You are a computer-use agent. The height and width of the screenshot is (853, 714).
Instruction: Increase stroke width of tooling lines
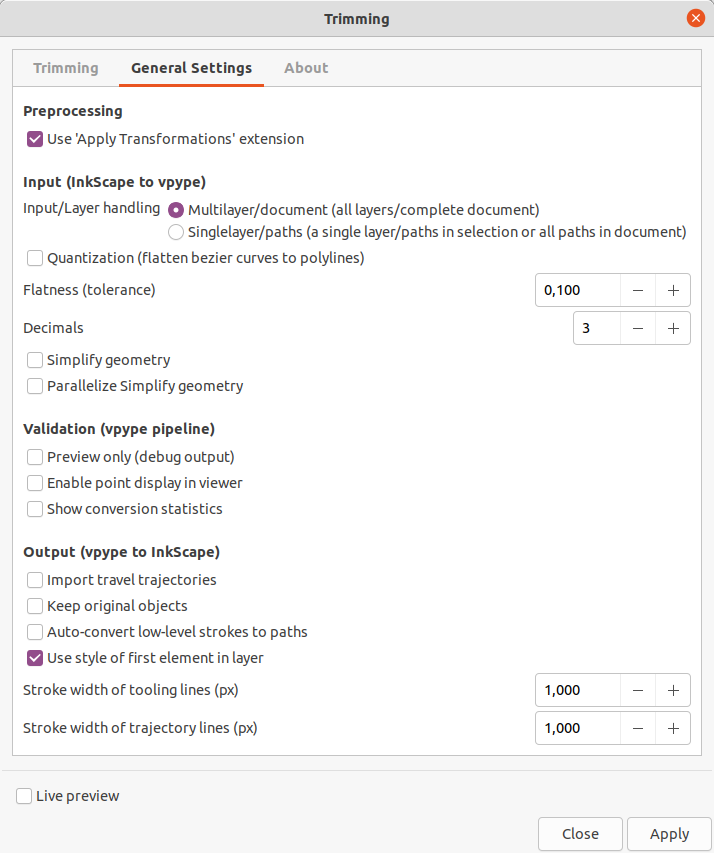tap(673, 690)
